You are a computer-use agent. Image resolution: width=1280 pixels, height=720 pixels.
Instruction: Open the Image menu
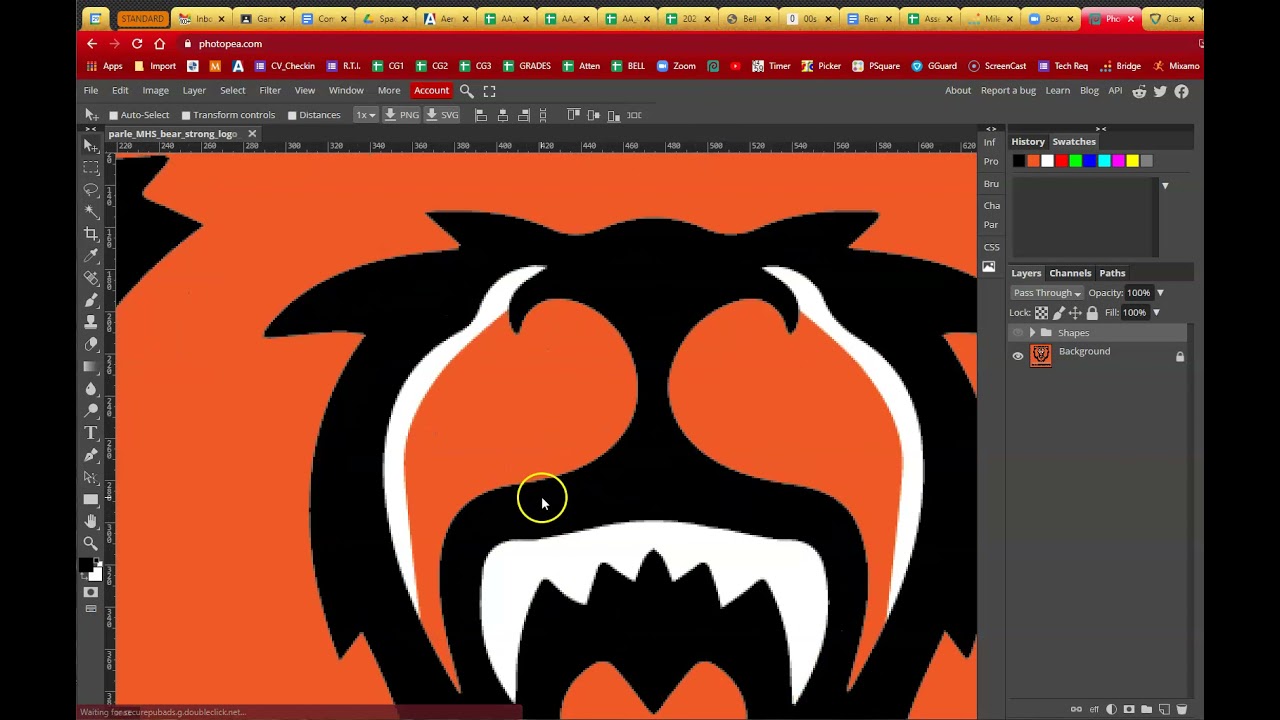(155, 91)
